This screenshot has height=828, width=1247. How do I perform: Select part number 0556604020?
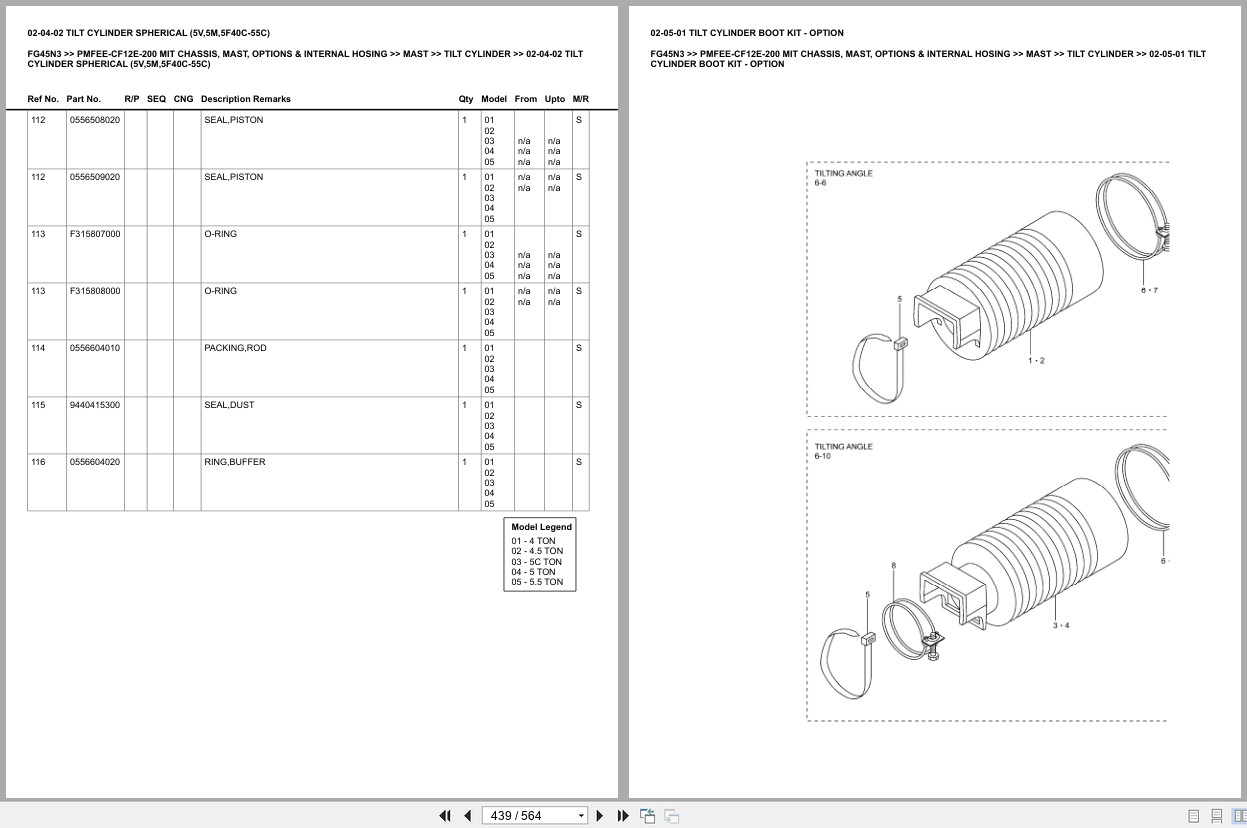(95, 462)
